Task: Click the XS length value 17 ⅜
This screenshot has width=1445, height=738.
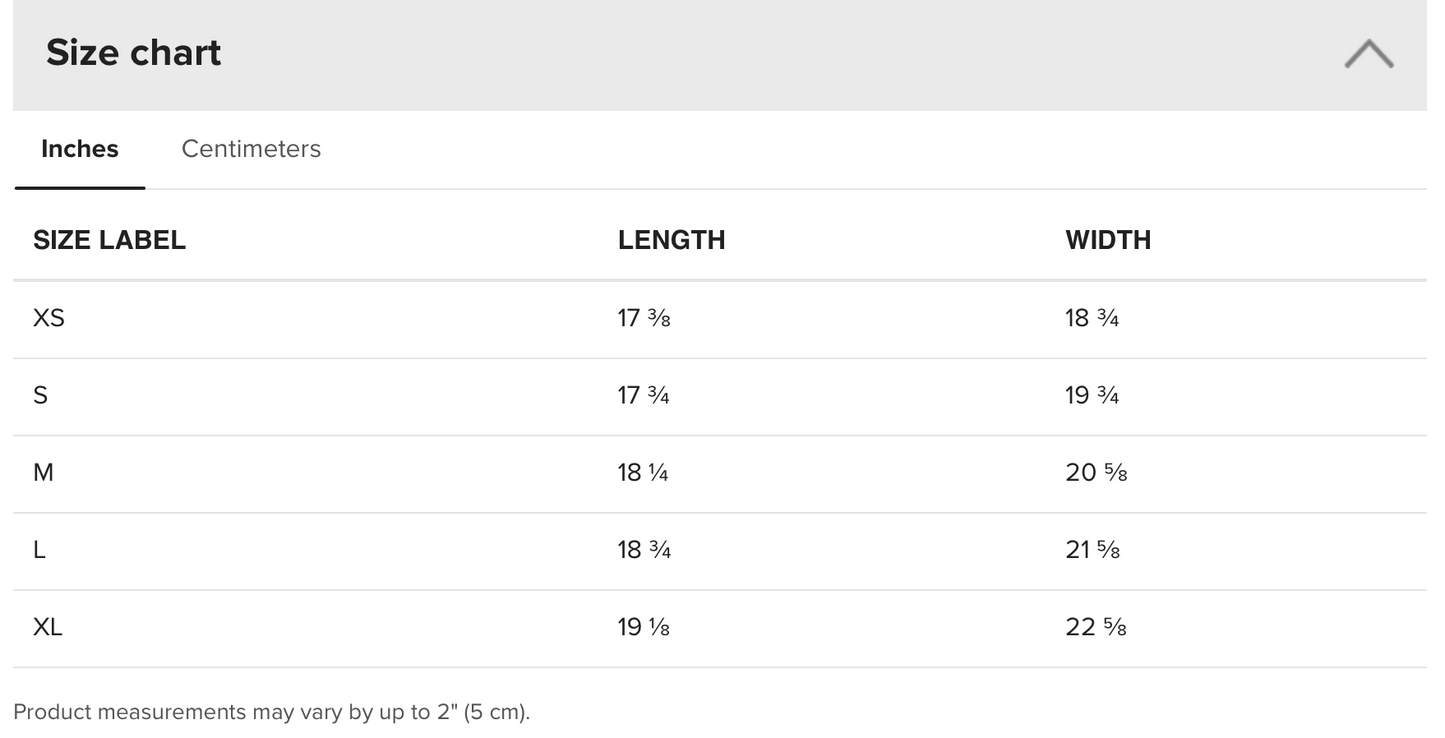Action: click(x=644, y=318)
